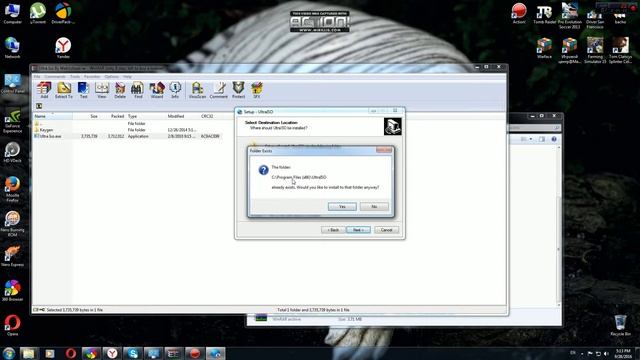Open the Tomb Raider desktop shortcut
640x360 pixels.
[x=544, y=15]
